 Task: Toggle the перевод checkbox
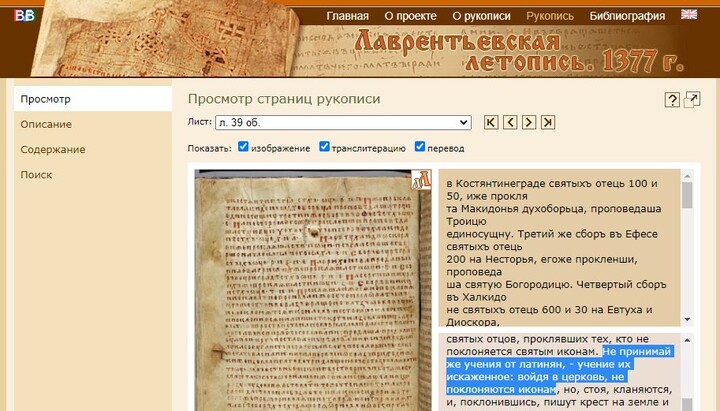[420, 146]
